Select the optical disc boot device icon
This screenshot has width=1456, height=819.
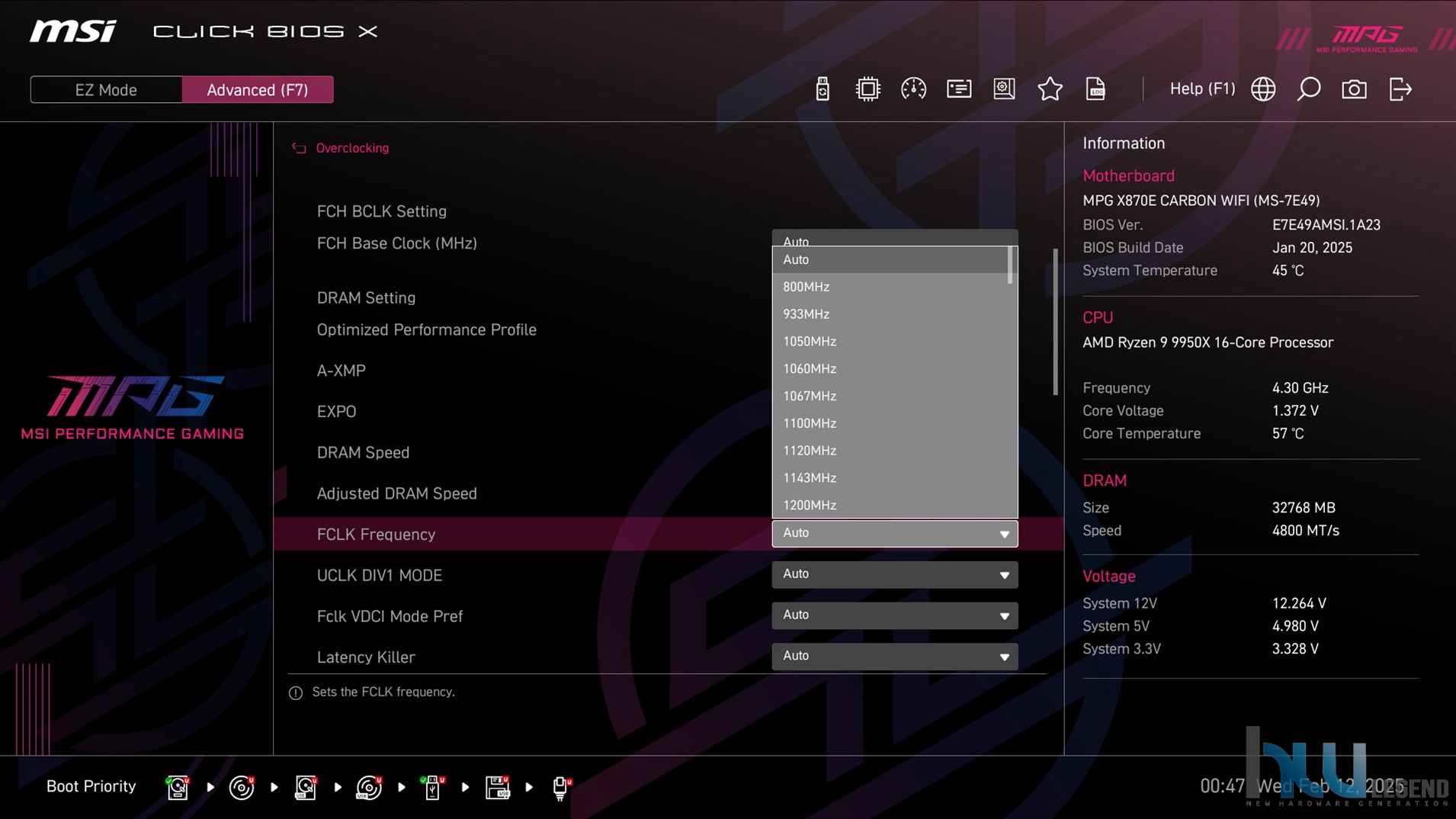242,786
